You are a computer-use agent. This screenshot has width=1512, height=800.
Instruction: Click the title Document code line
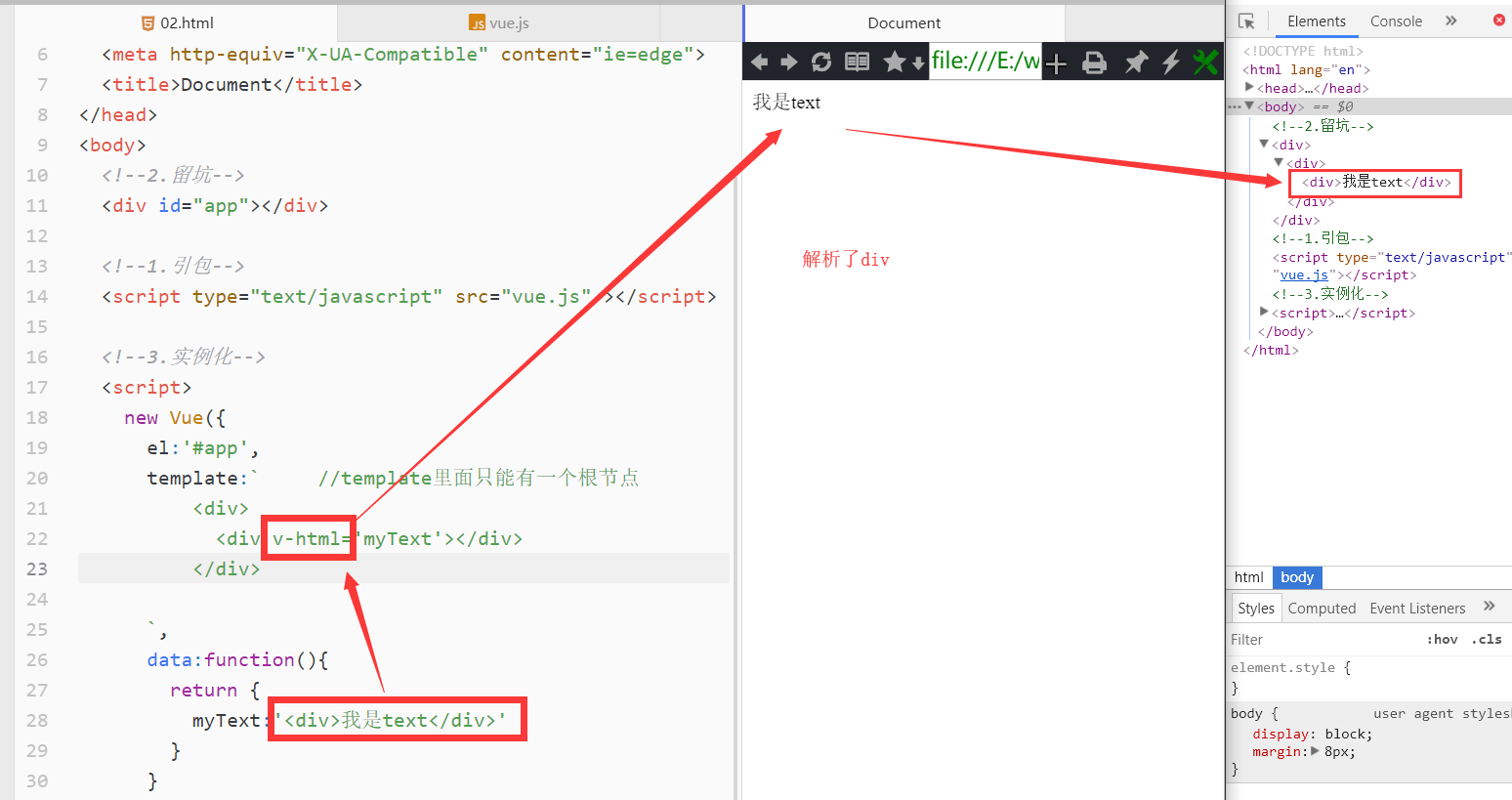(231, 84)
